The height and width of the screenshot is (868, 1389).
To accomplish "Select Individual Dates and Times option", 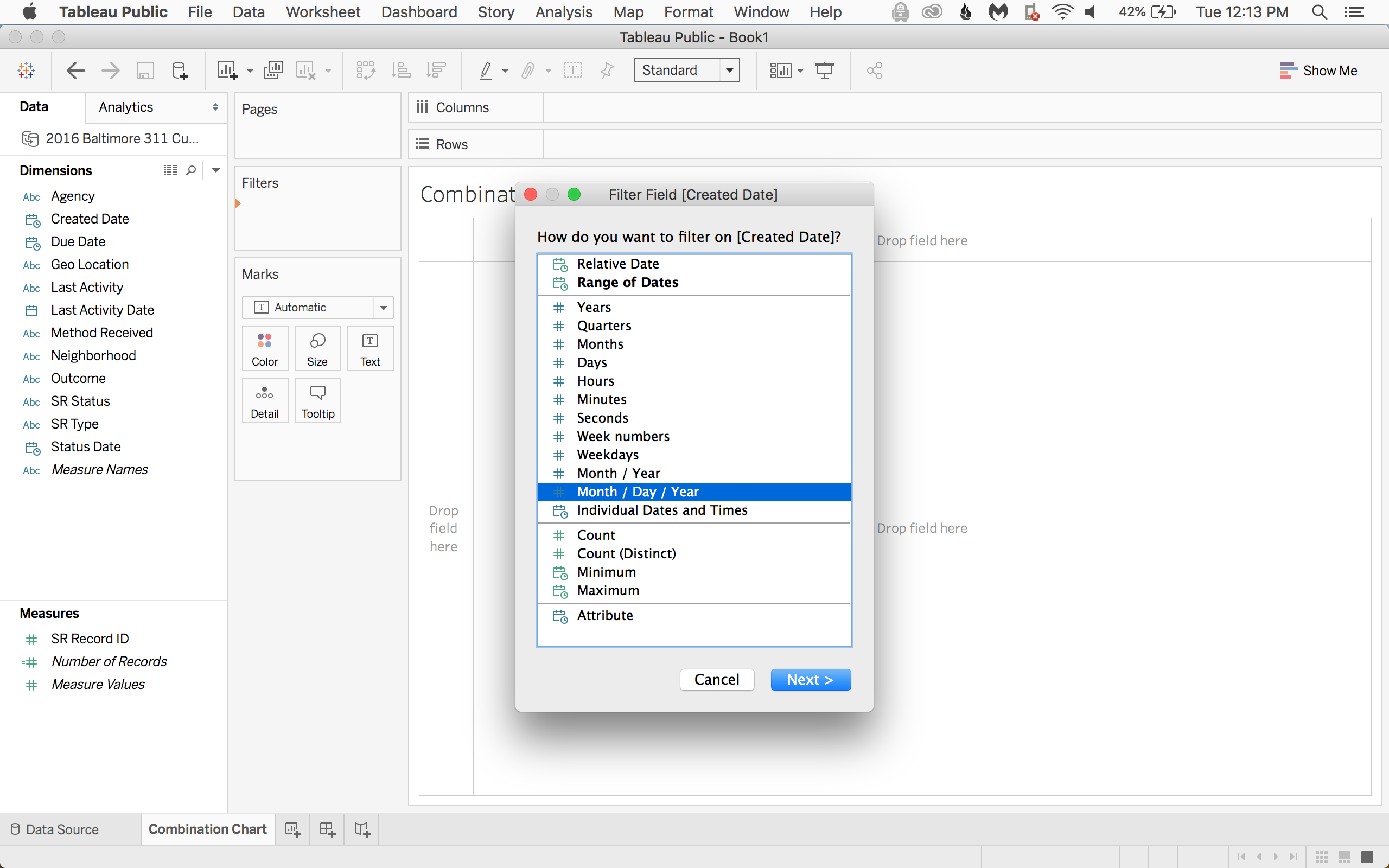I will (694, 510).
